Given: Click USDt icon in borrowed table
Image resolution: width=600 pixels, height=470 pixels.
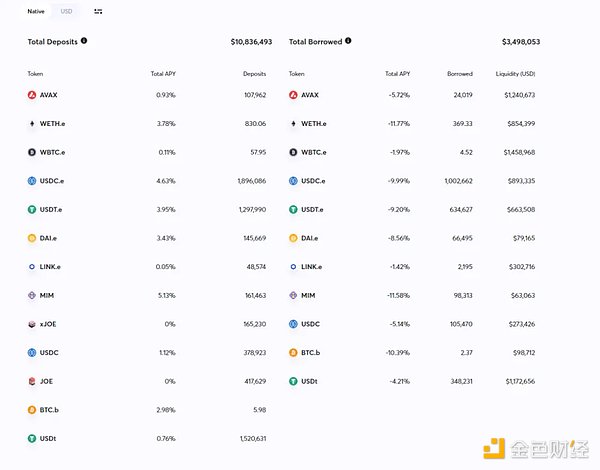Looking at the screenshot, I should tap(293, 381).
